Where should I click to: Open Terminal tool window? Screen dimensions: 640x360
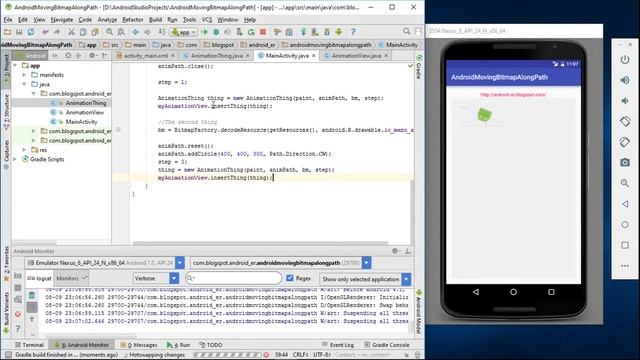click(x=29, y=345)
